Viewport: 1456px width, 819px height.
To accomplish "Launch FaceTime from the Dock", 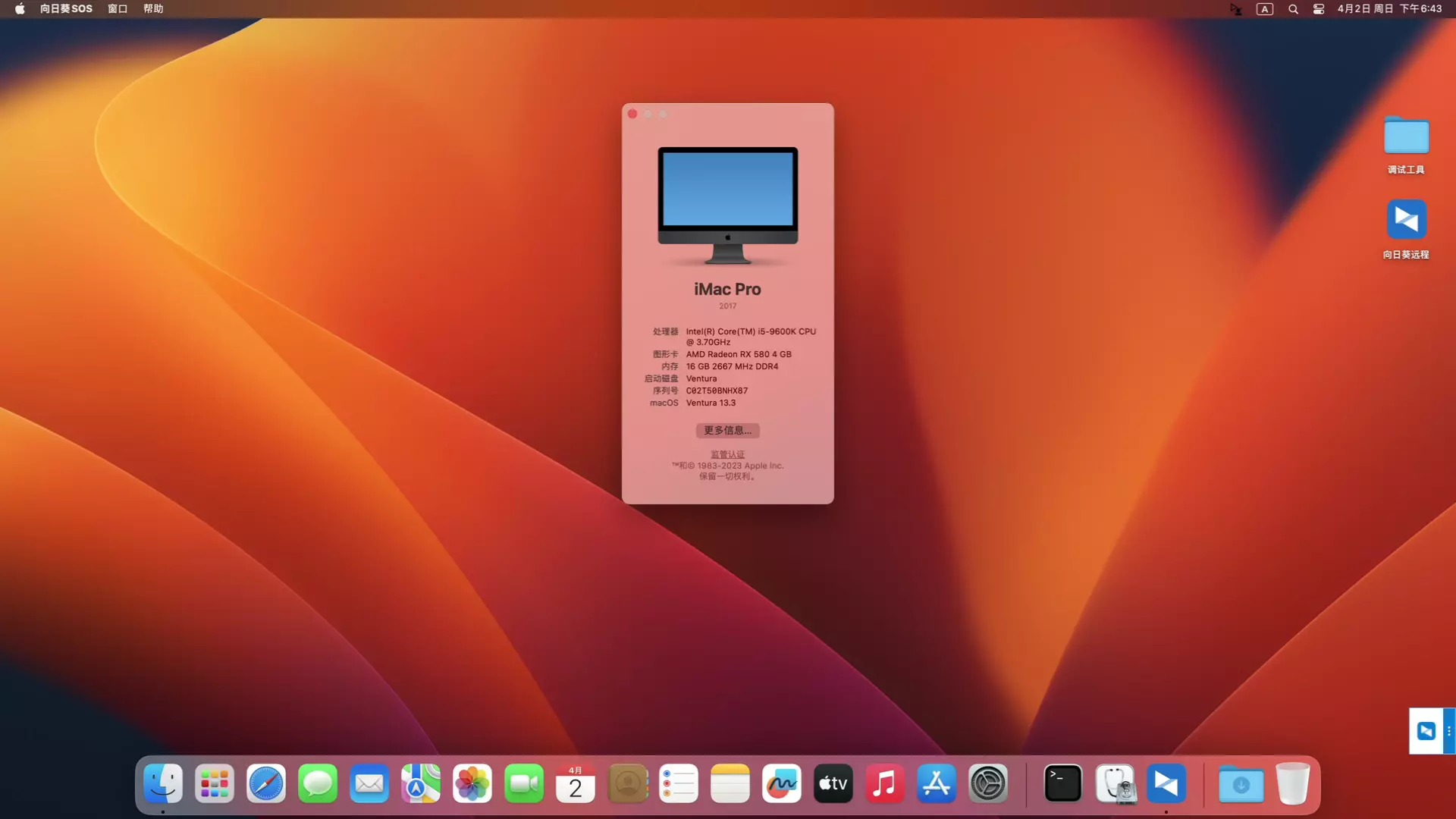I will pos(524,783).
